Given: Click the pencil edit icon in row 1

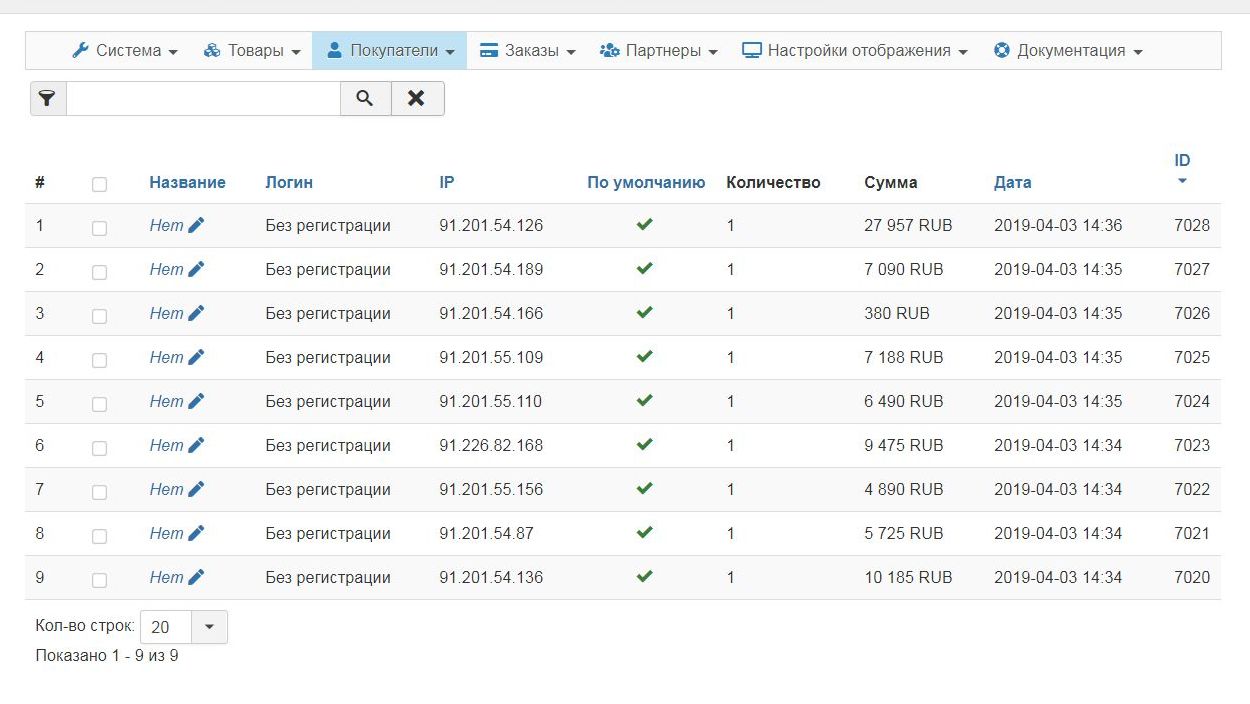Looking at the screenshot, I should 196,226.
